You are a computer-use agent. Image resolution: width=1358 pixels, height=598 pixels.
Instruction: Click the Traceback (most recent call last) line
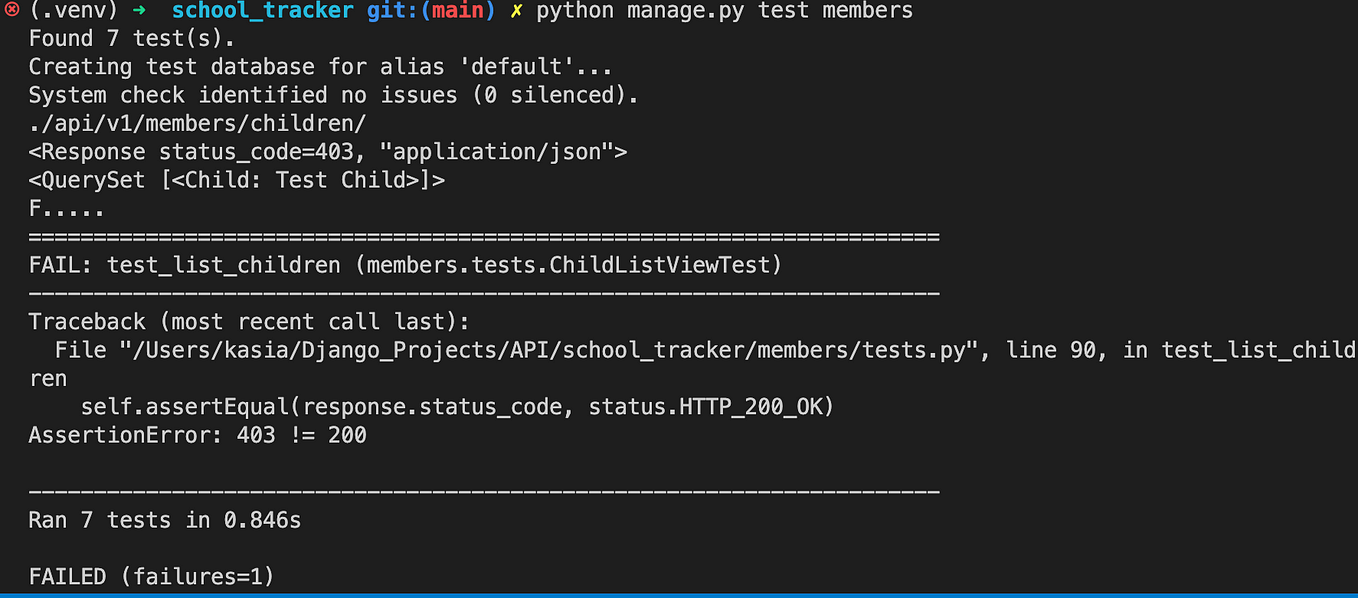(249, 322)
